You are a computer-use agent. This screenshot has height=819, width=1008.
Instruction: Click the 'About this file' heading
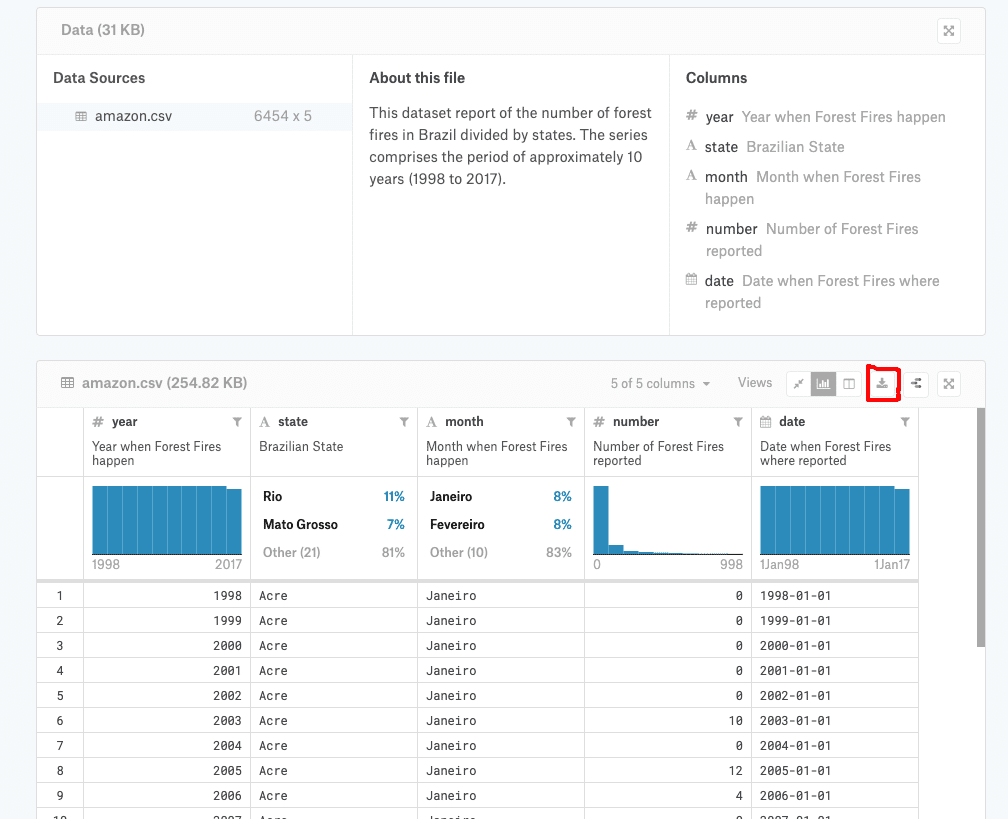[x=417, y=78]
